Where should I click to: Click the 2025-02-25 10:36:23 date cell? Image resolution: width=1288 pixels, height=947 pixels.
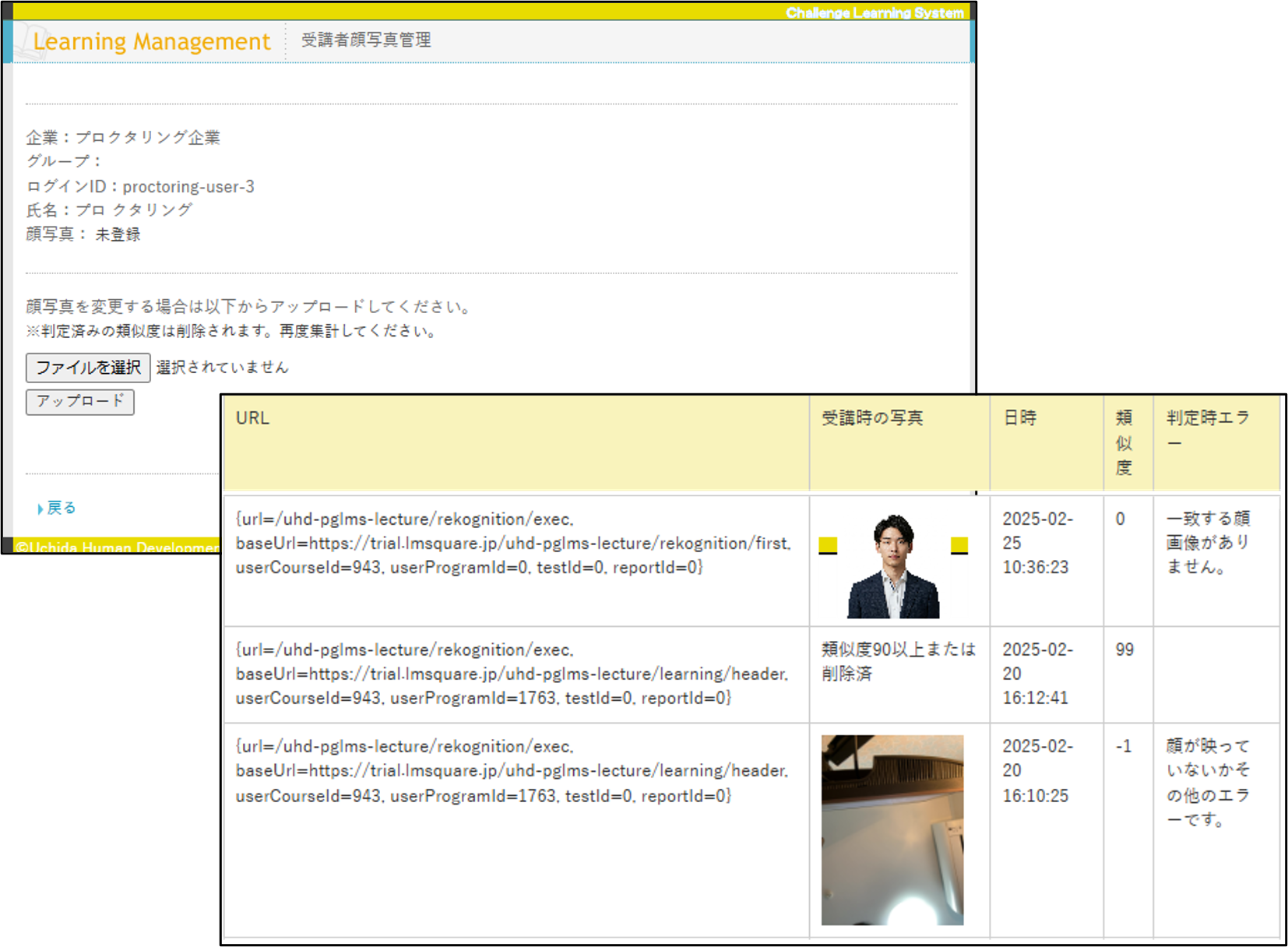click(x=1037, y=543)
